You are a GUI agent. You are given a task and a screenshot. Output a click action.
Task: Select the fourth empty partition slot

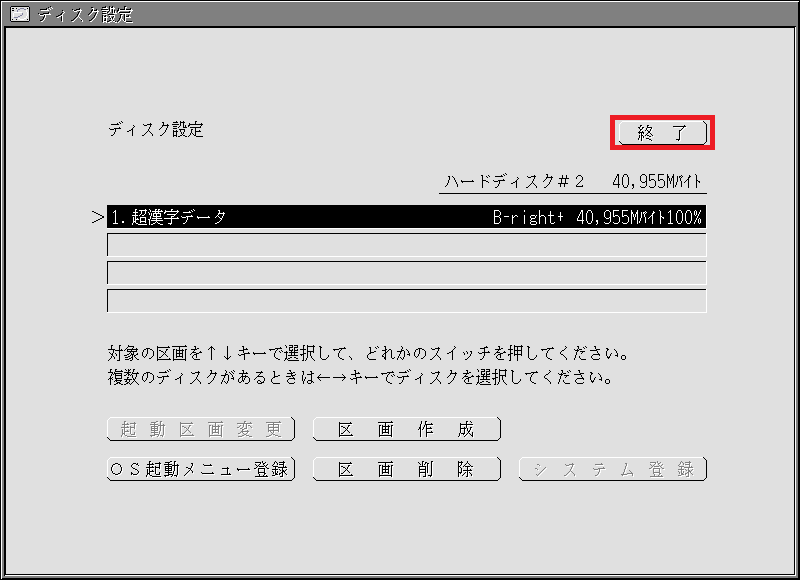[406, 301]
